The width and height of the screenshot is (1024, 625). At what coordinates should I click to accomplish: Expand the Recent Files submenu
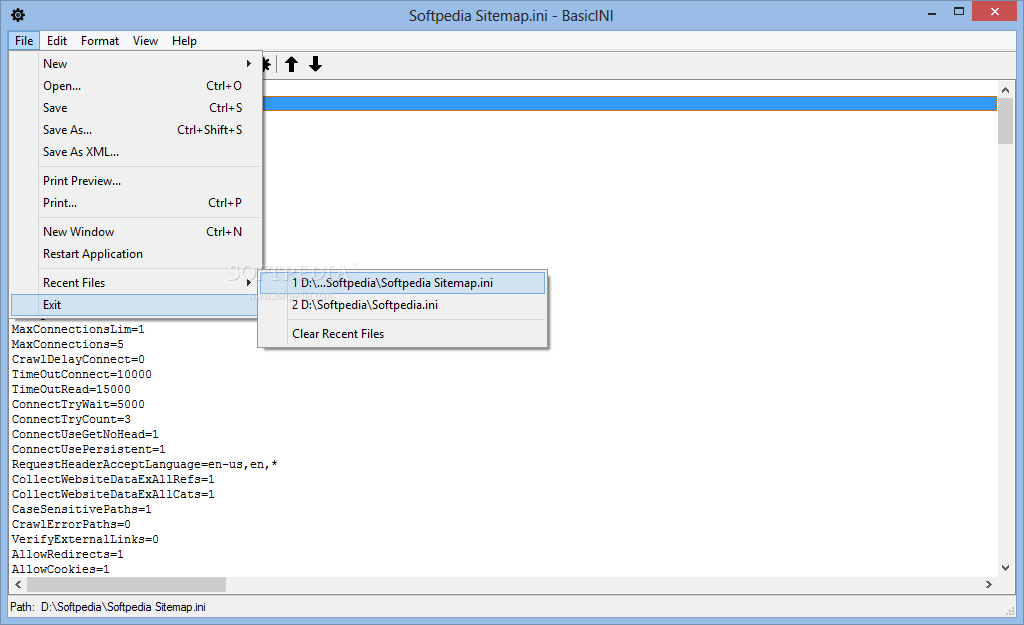click(136, 283)
